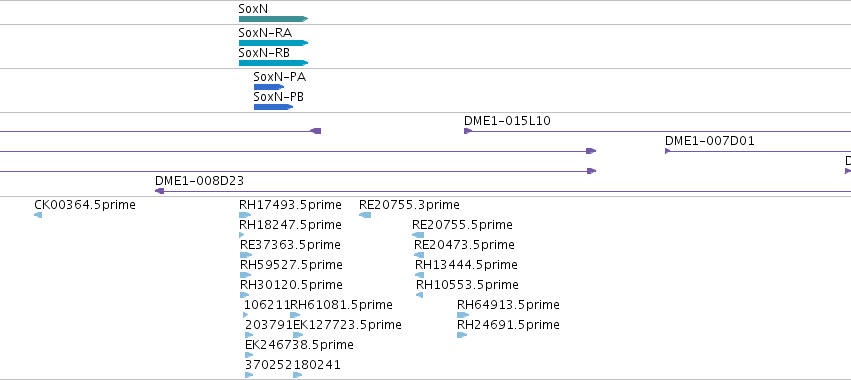Select the RH17493.5prime EST arrow
Screen dimensions: 851x380
pos(245,215)
